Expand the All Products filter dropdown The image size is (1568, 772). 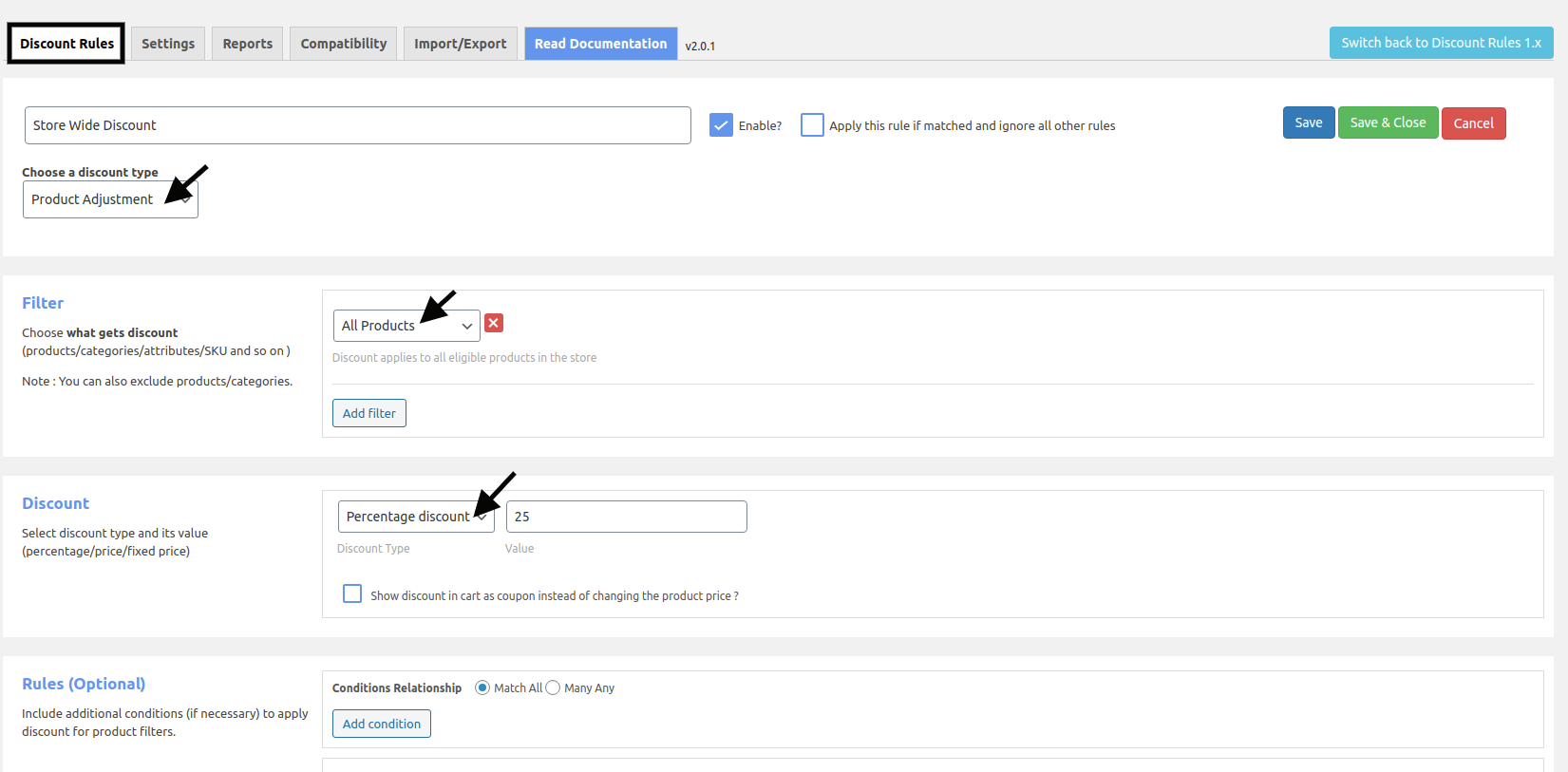pos(406,326)
